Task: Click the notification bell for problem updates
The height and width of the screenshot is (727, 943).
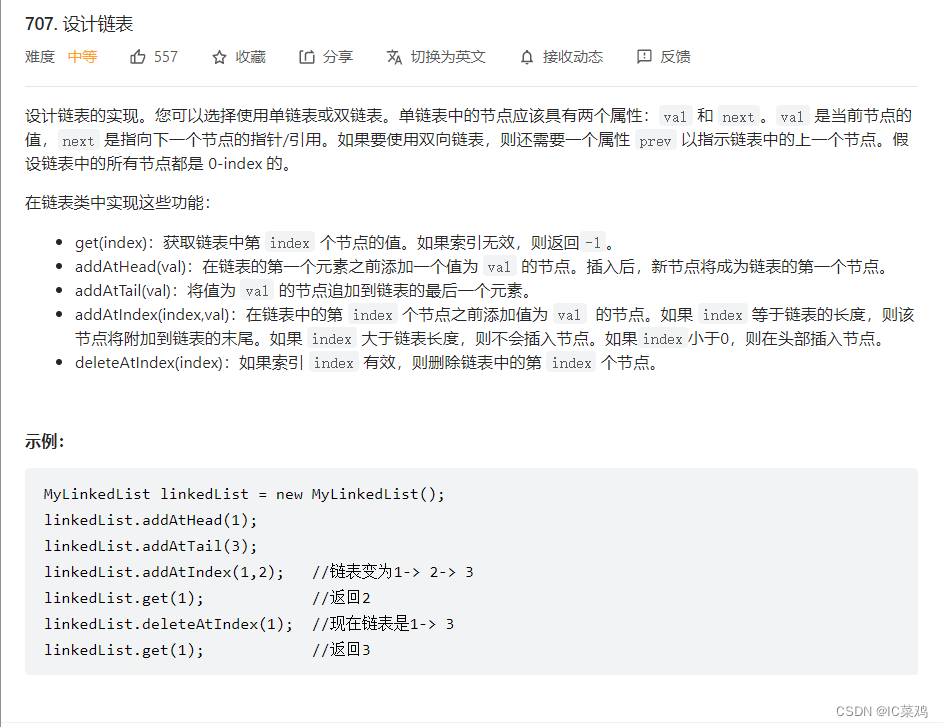Action: tap(526, 57)
